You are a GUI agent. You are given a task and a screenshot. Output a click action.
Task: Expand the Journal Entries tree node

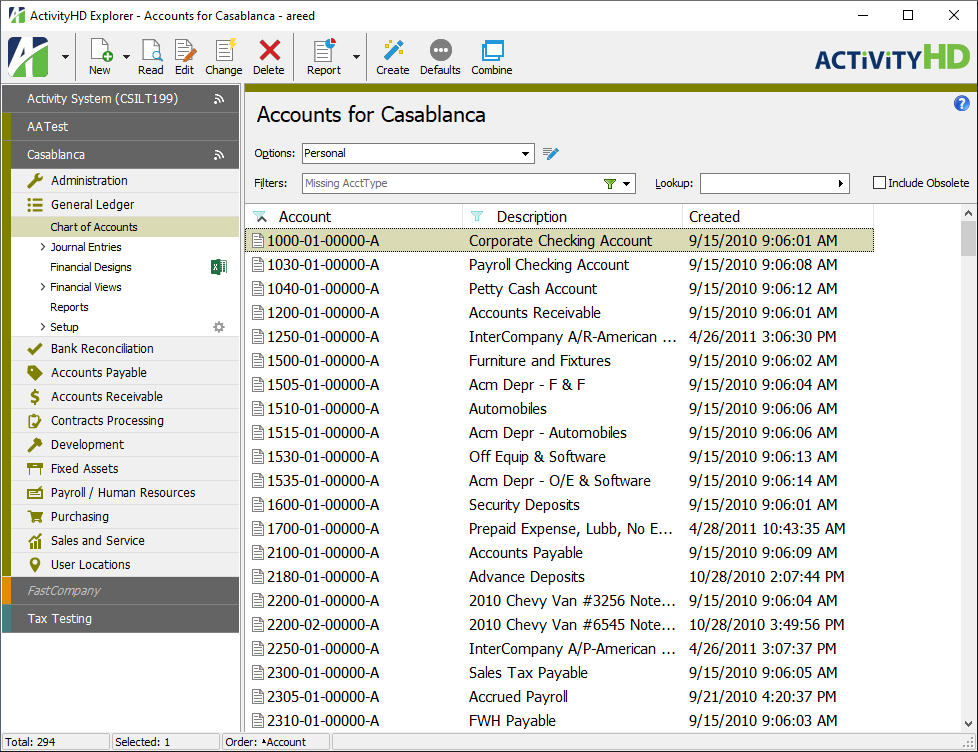coord(42,247)
